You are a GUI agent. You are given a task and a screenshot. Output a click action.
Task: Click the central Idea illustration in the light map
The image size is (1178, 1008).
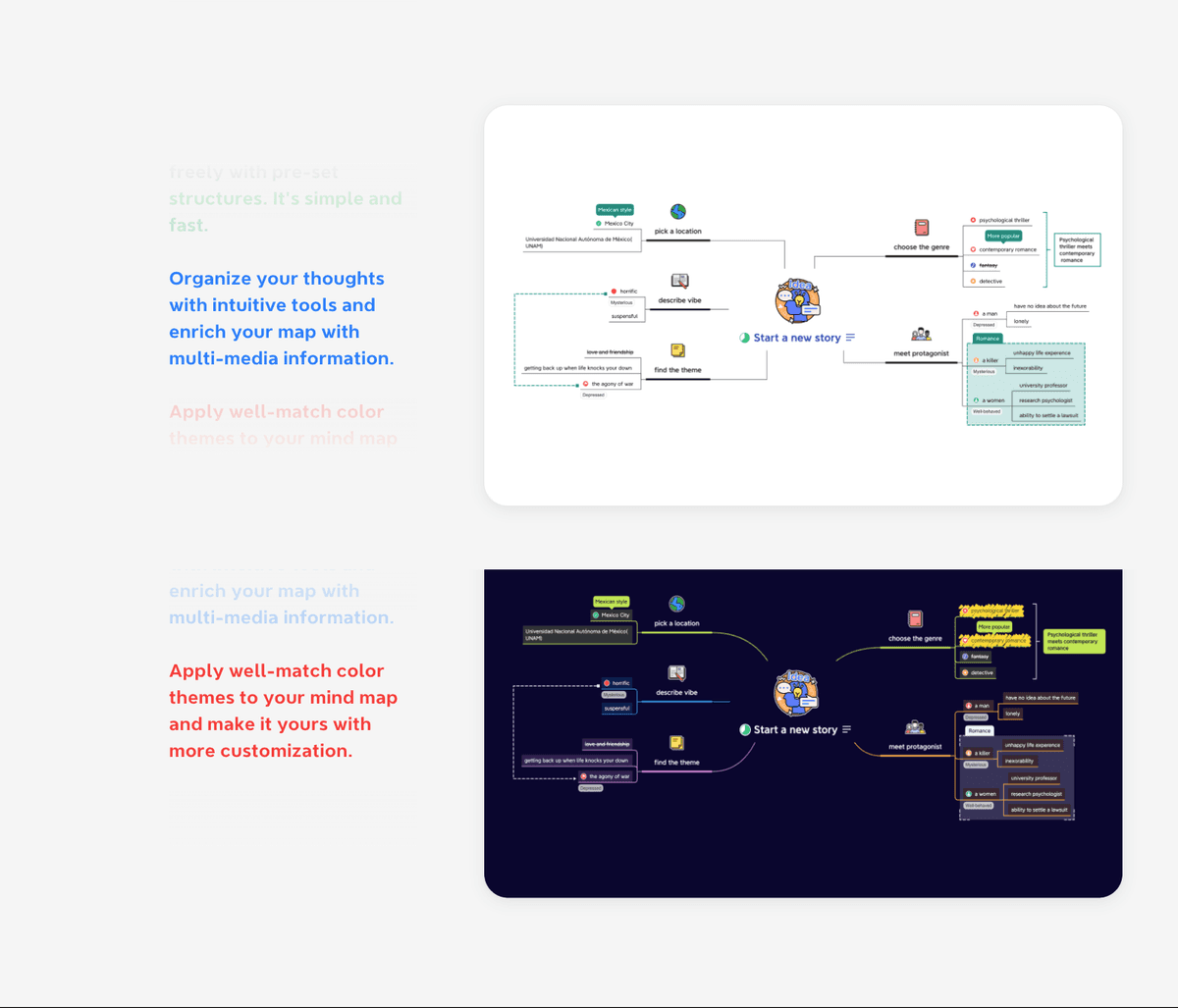tap(797, 301)
